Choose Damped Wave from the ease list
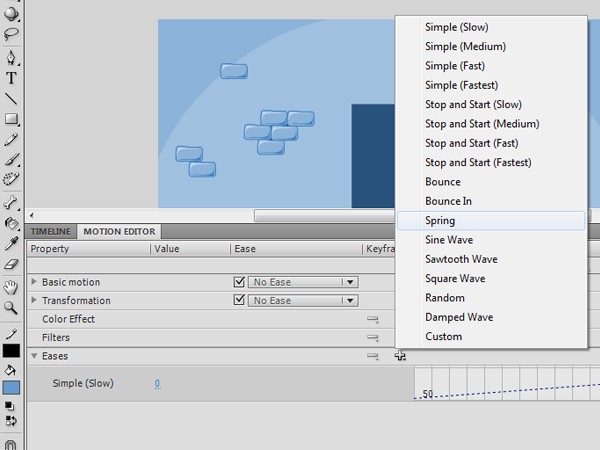This screenshot has height=450, width=600. [458, 317]
